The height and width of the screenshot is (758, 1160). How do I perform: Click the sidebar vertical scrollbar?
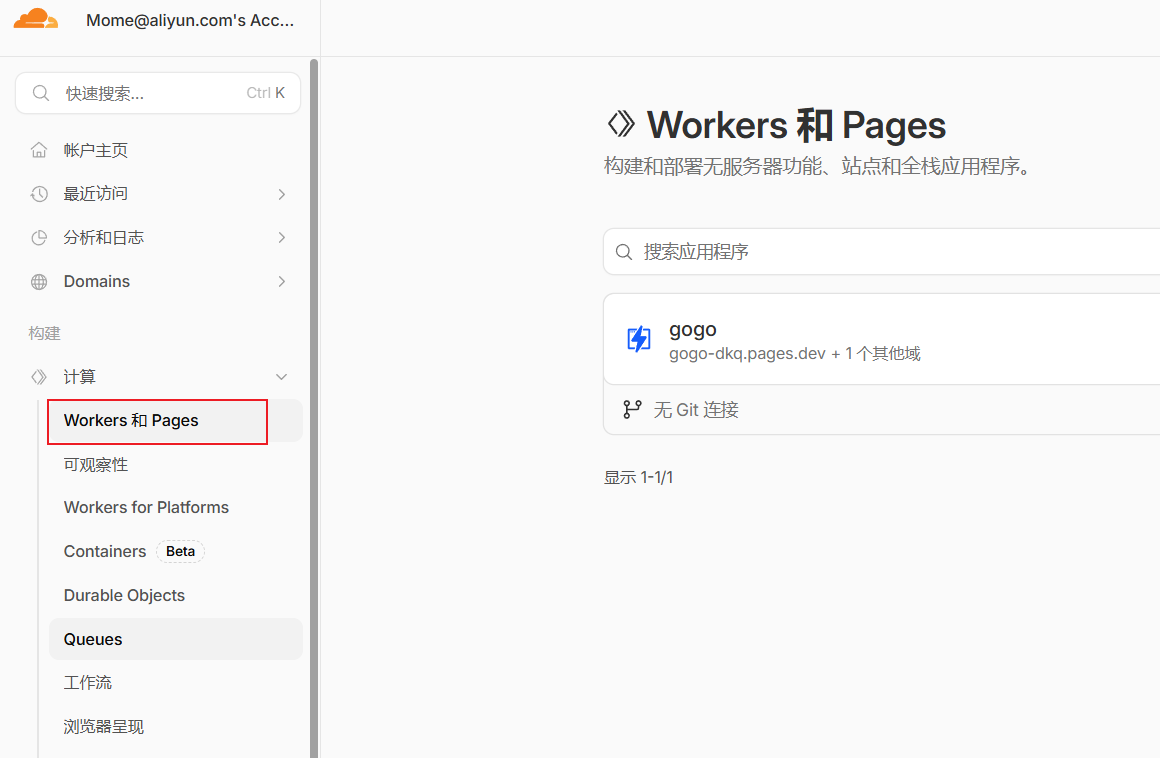(x=314, y=400)
